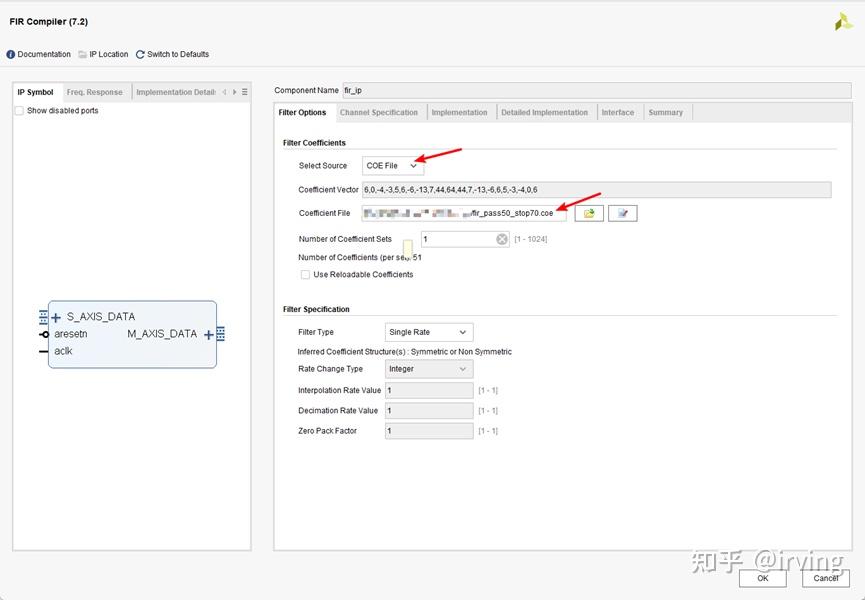Open Rate Change Type Integer dropdown
This screenshot has width=865, height=600.
pos(429,369)
